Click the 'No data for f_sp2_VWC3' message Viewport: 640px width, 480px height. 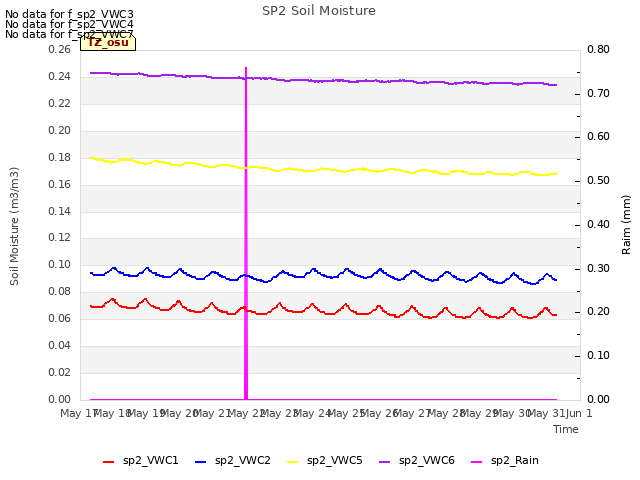[x=69, y=14]
